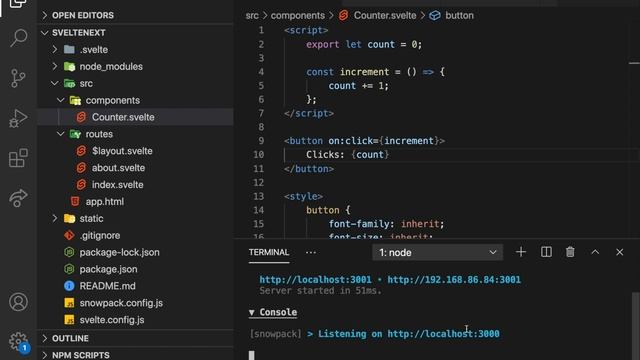Click the static folder icon
This screenshot has height=360, width=640.
69,219
